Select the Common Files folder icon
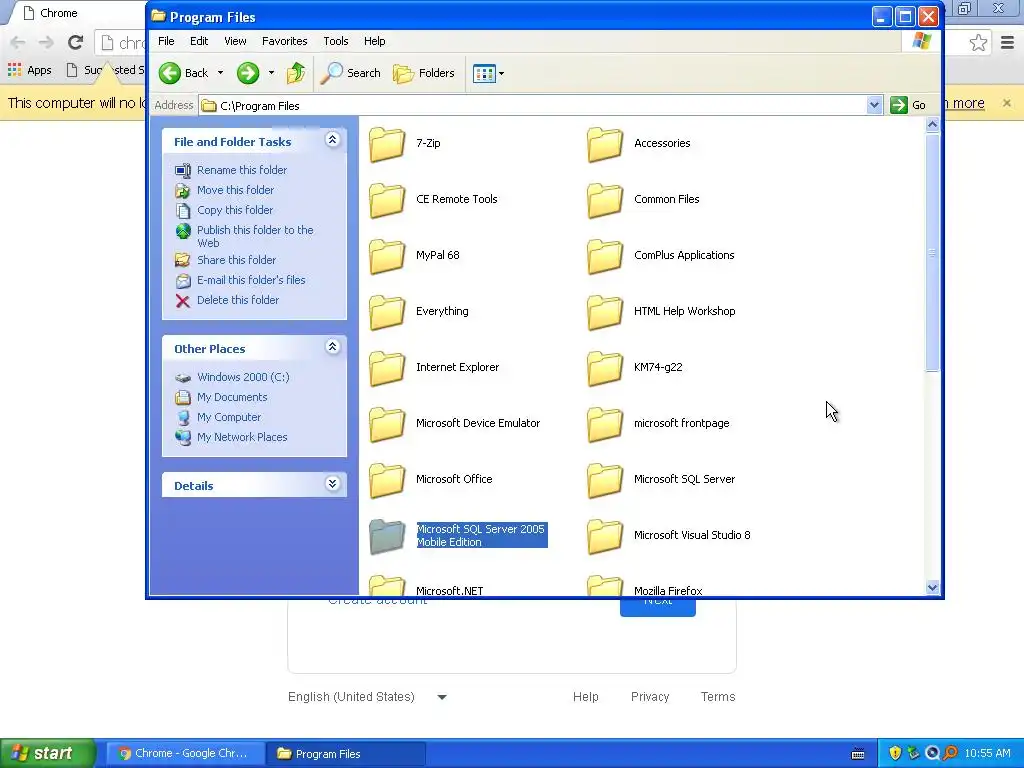Screen dimensions: 1024x768 tap(605, 200)
